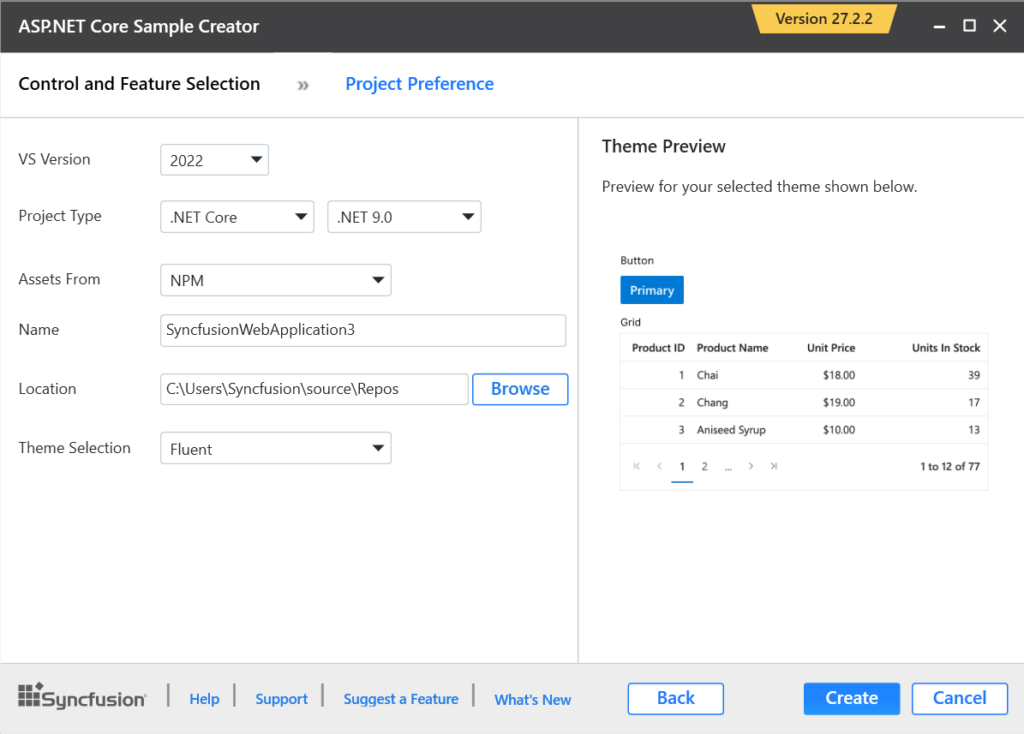
Task: Click the Syncfusion logo in the footer
Action: click(x=82, y=696)
